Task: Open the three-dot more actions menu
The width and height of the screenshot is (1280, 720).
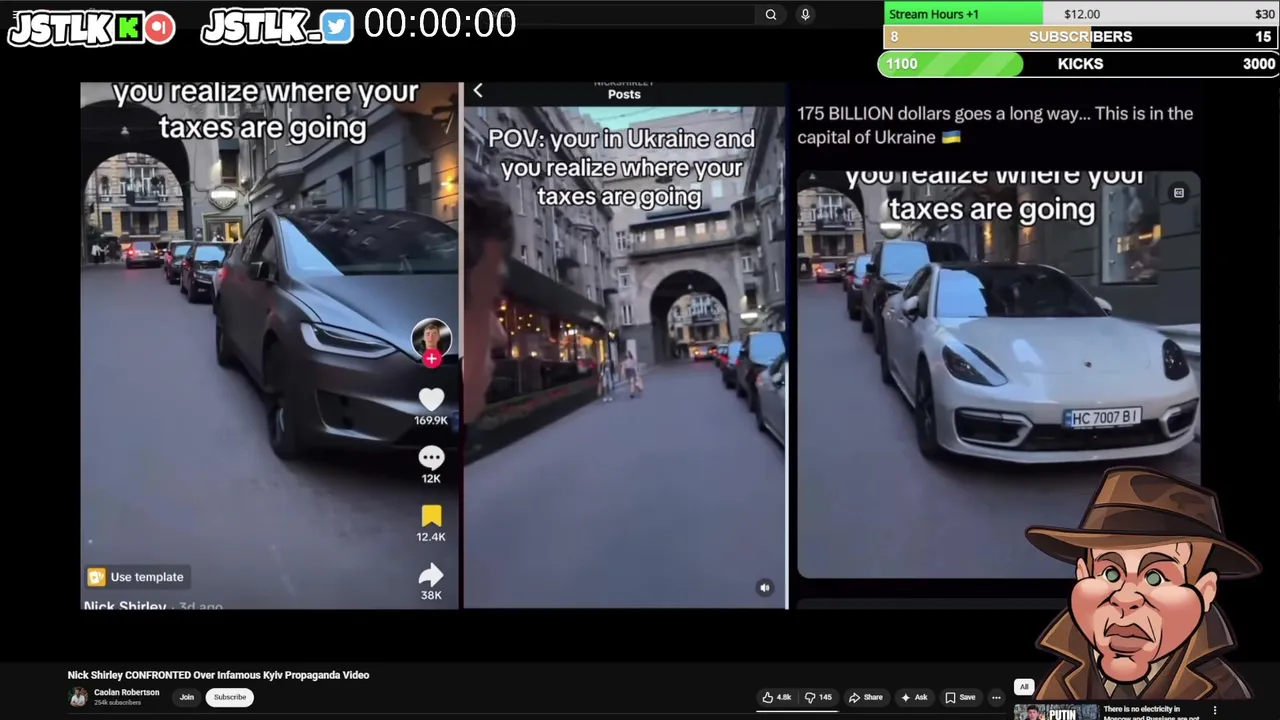Action: coord(996,697)
